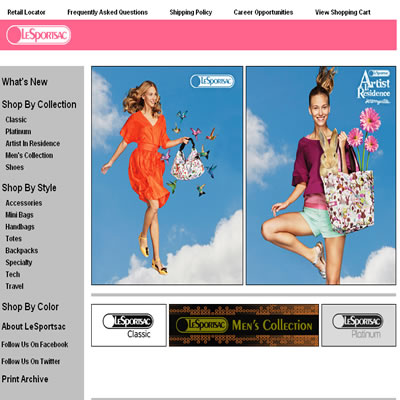Browse Accessories style link
400x400 pixels.
pos(24,203)
